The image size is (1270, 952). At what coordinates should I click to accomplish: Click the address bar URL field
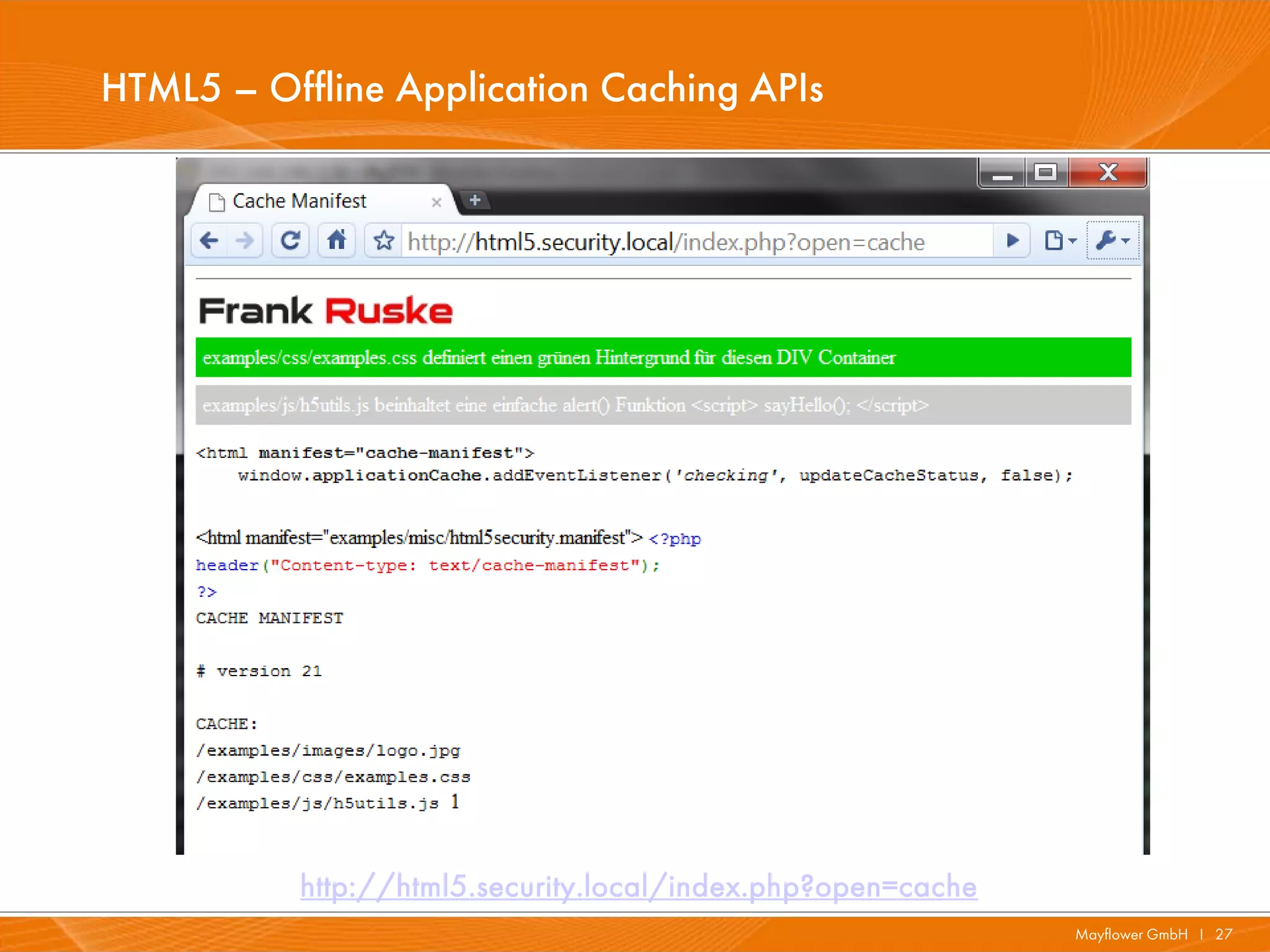pyautogui.click(x=697, y=242)
